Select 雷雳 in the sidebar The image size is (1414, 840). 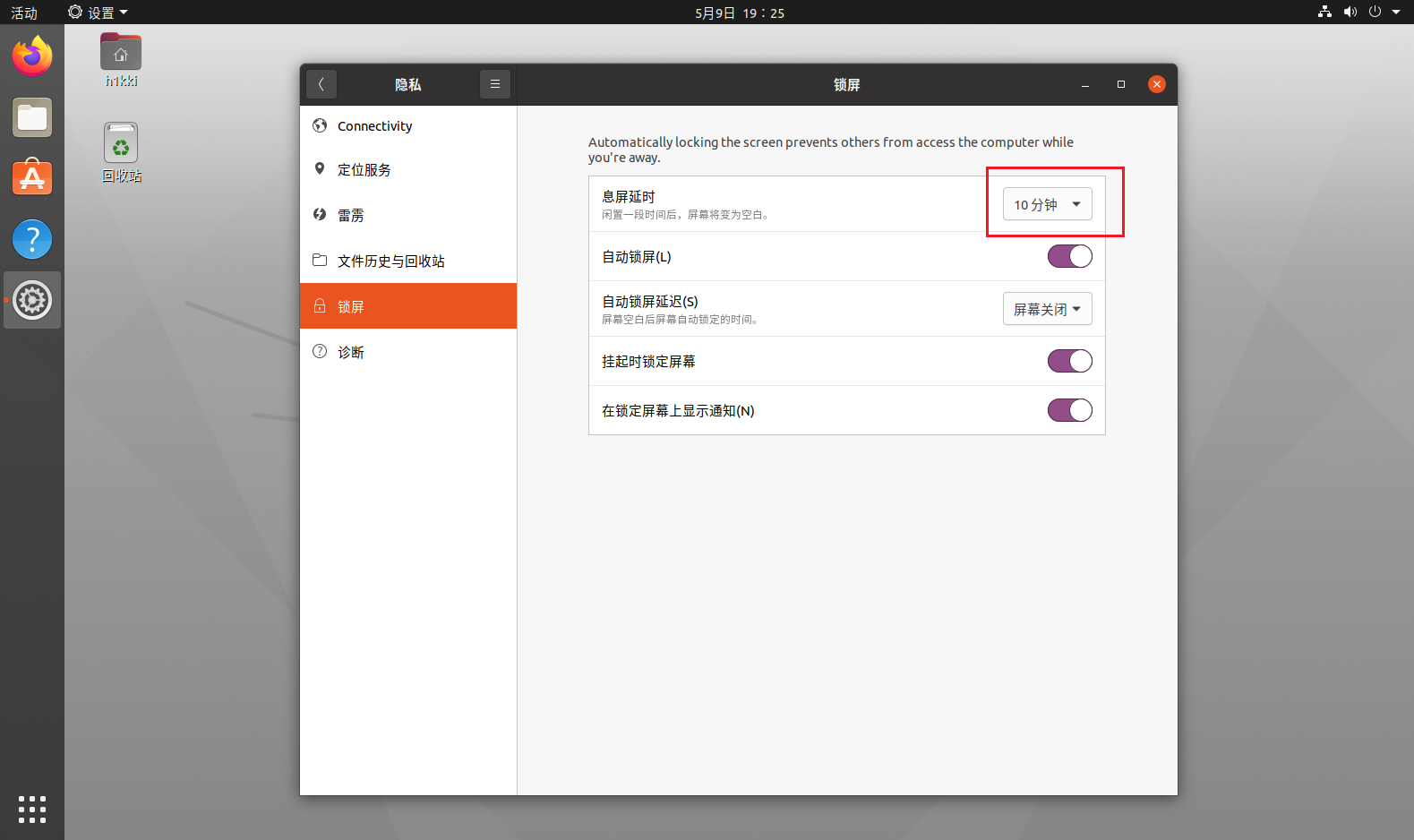tap(408, 216)
